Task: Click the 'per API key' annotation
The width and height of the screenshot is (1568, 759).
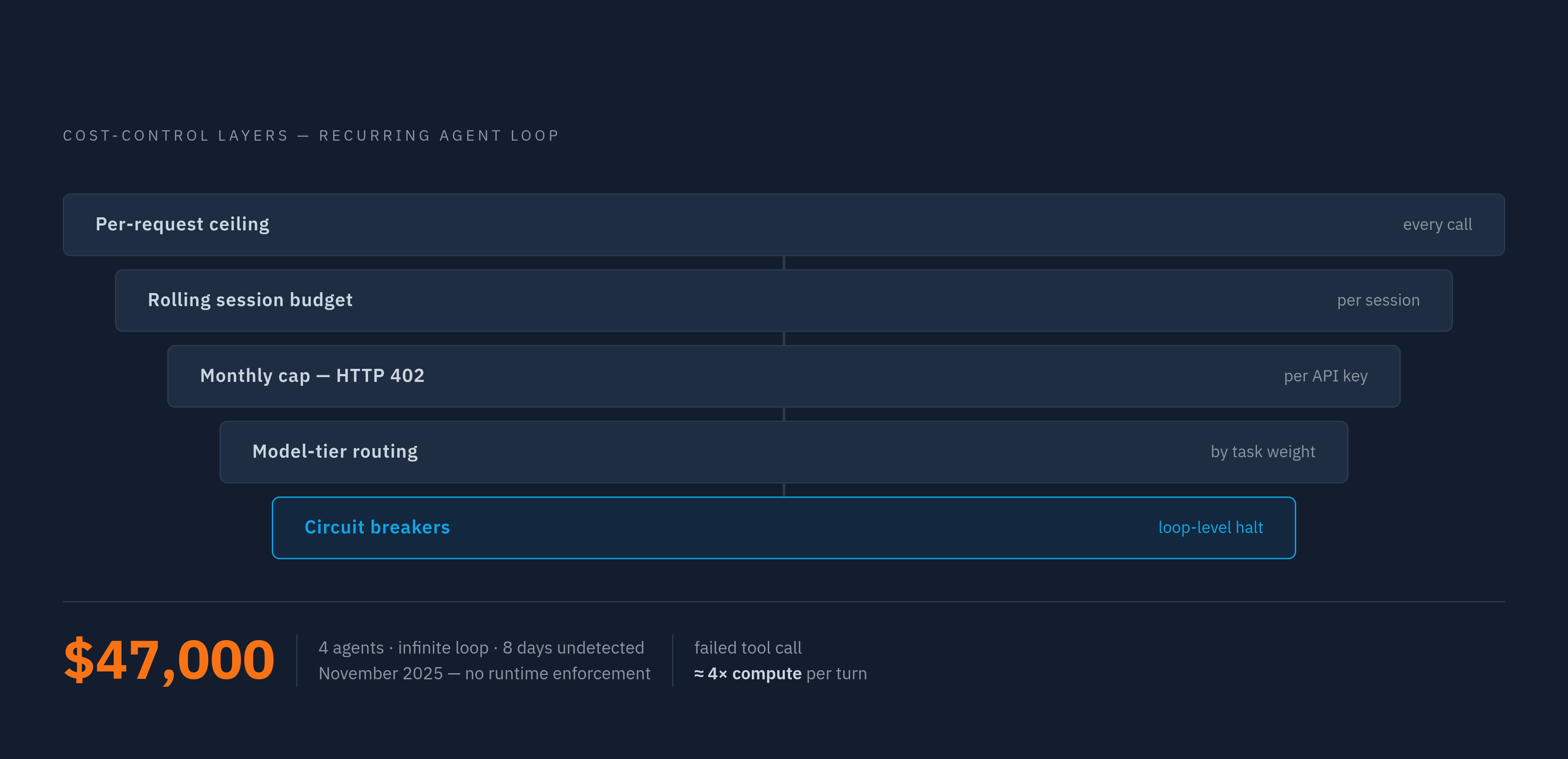Action: [1326, 376]
